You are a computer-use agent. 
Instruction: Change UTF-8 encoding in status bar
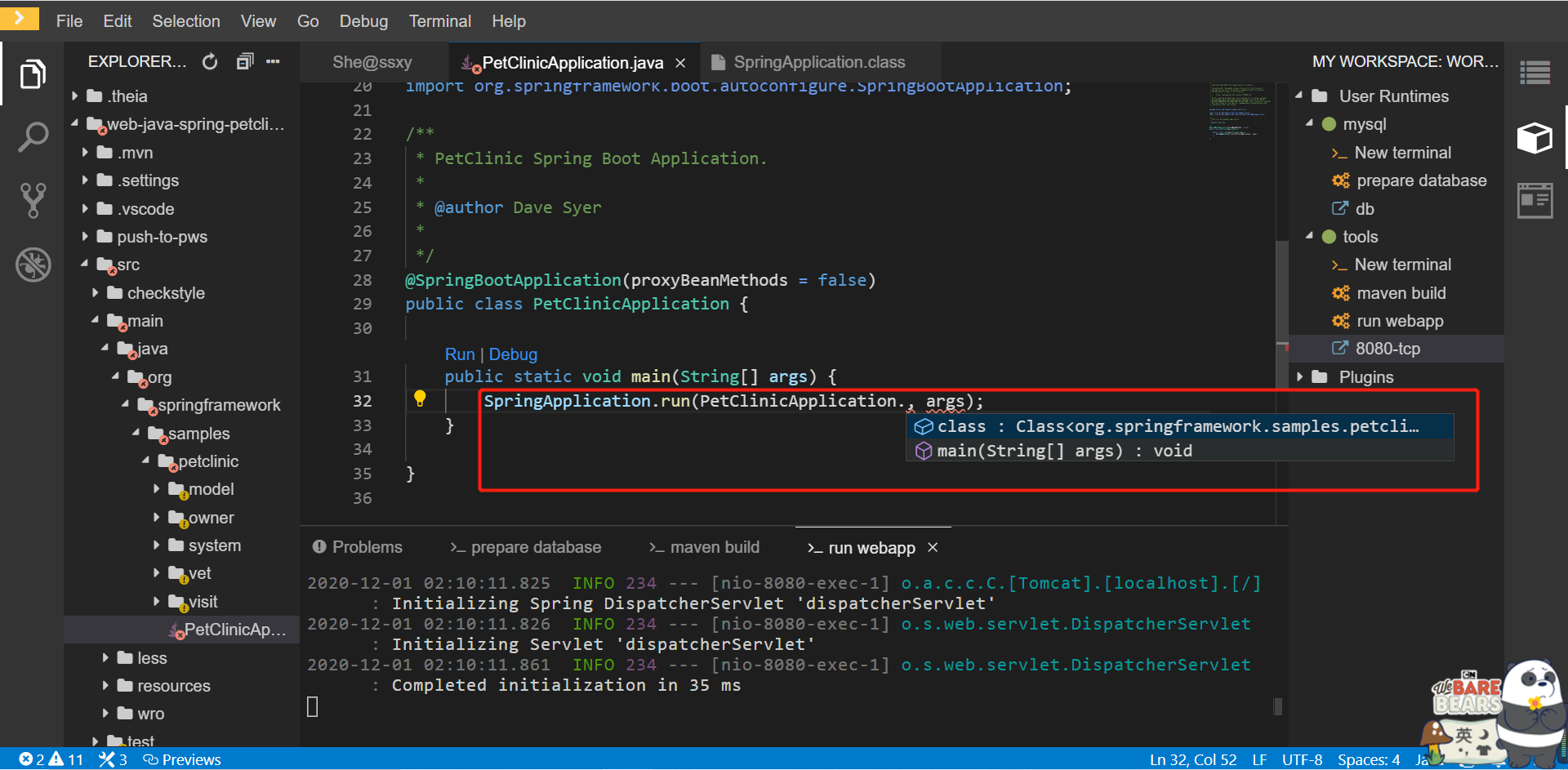click(x=1302, y=759)
